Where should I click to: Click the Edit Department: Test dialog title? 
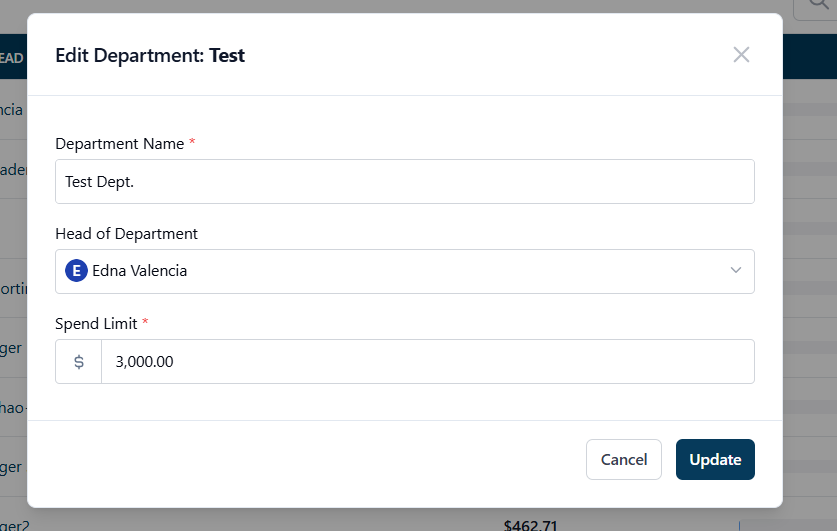tap(150, 56)
